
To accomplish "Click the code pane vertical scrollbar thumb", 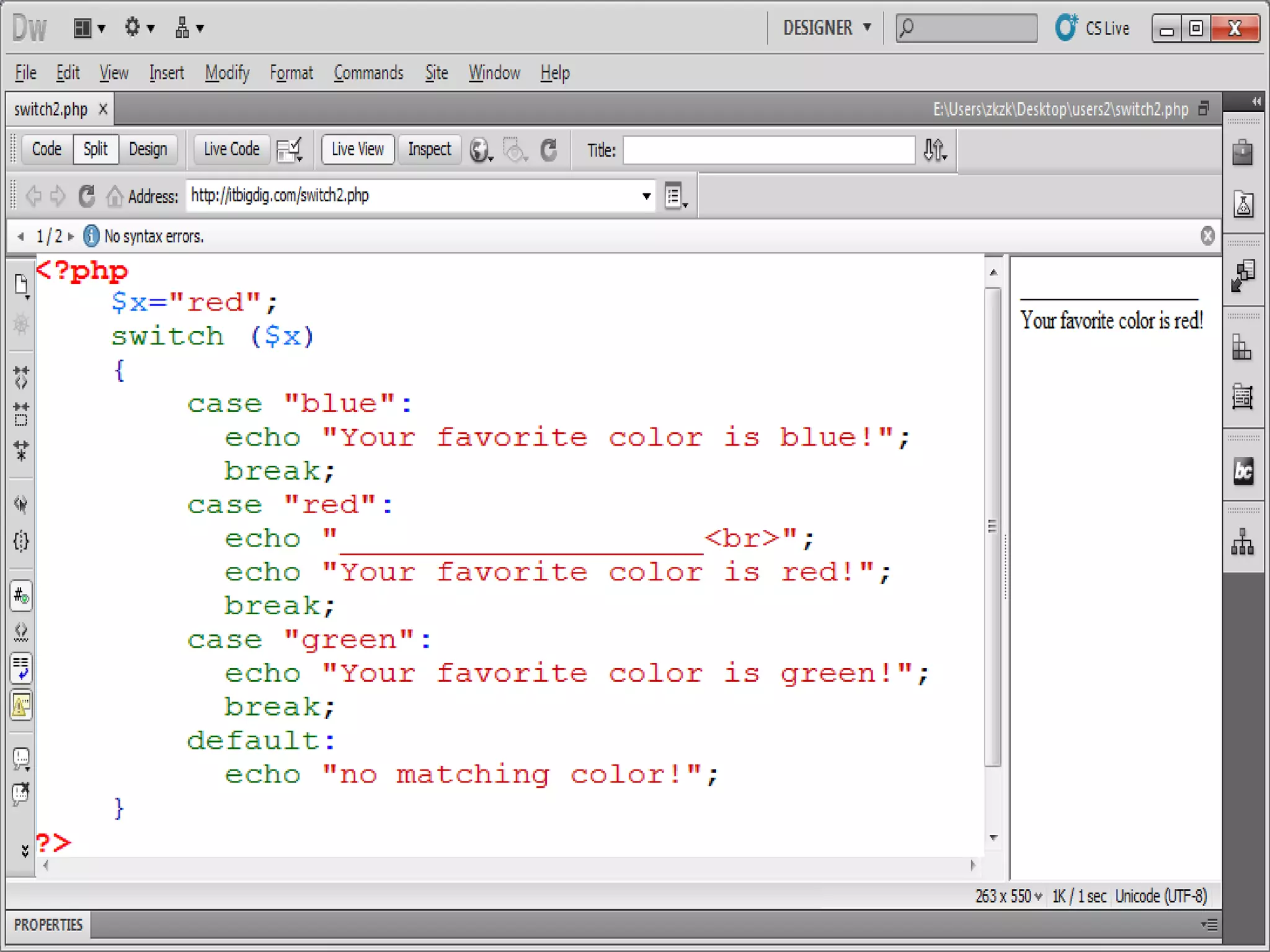I will (x=993, y=527).
